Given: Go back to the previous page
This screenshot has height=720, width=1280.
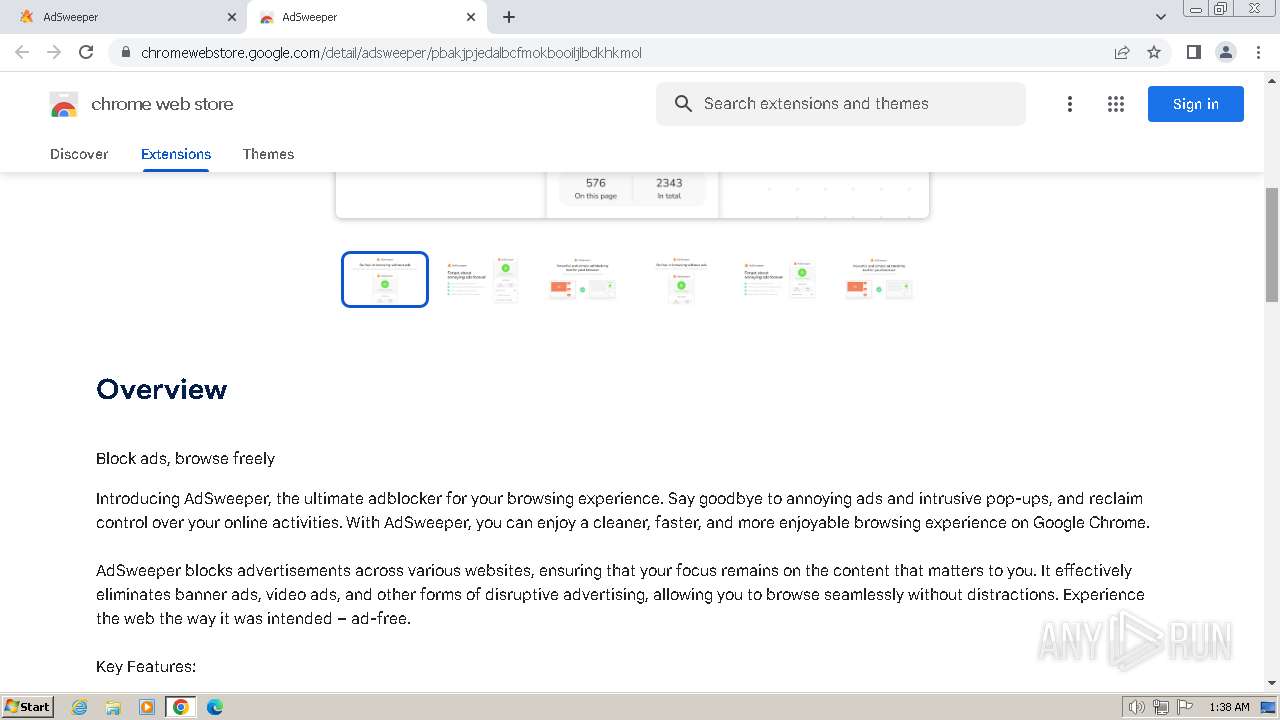Looking at the screenshot, I should 22,52.
